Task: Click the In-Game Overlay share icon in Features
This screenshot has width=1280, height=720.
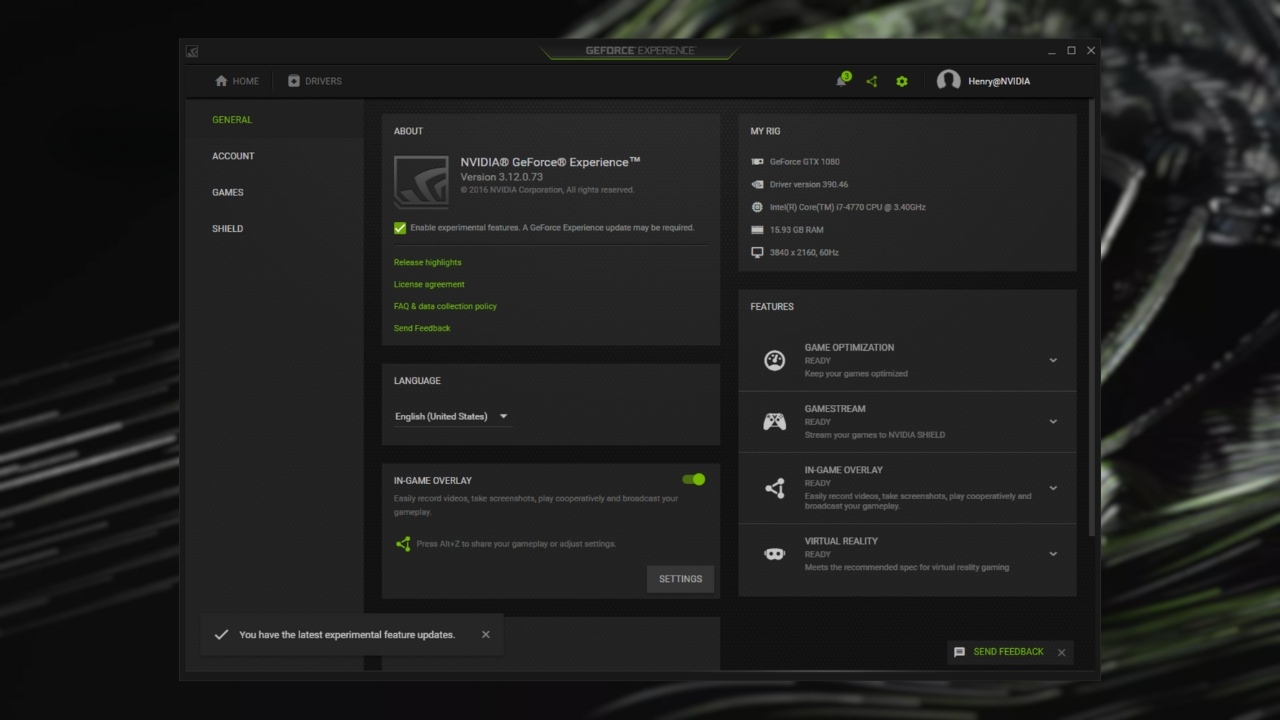Action: tap(775, 488)
